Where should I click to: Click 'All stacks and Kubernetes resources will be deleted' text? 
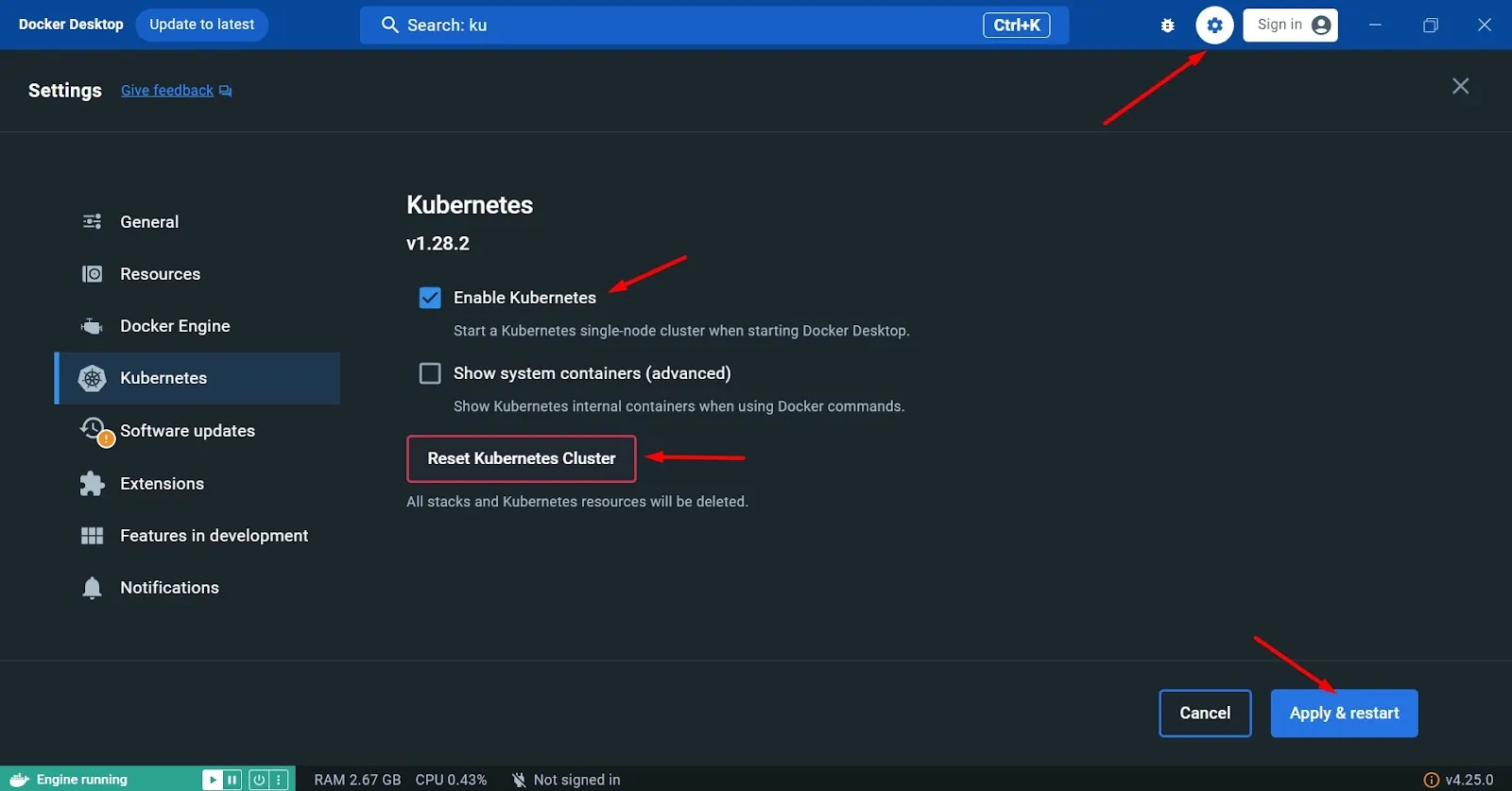(577, 502)
